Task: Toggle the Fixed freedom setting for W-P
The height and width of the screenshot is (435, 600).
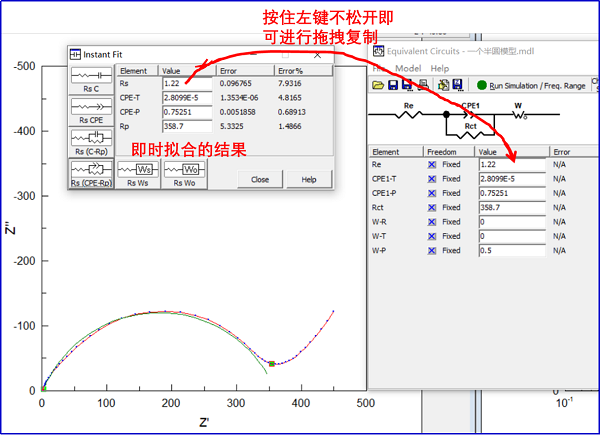Action: (432, 251)
